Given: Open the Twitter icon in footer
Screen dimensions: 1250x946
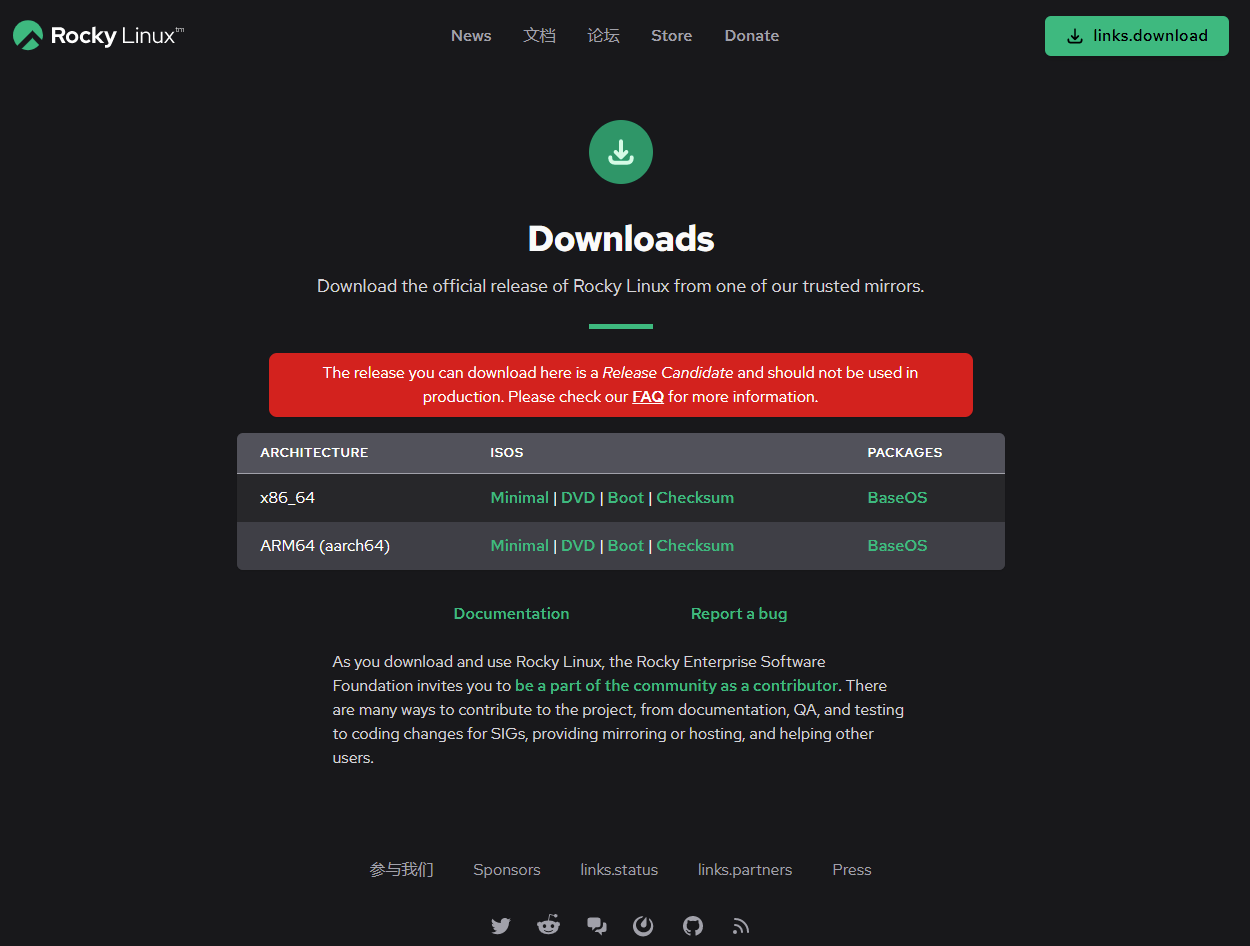Looking at the screenshot, I should click(x=501, y=926).
